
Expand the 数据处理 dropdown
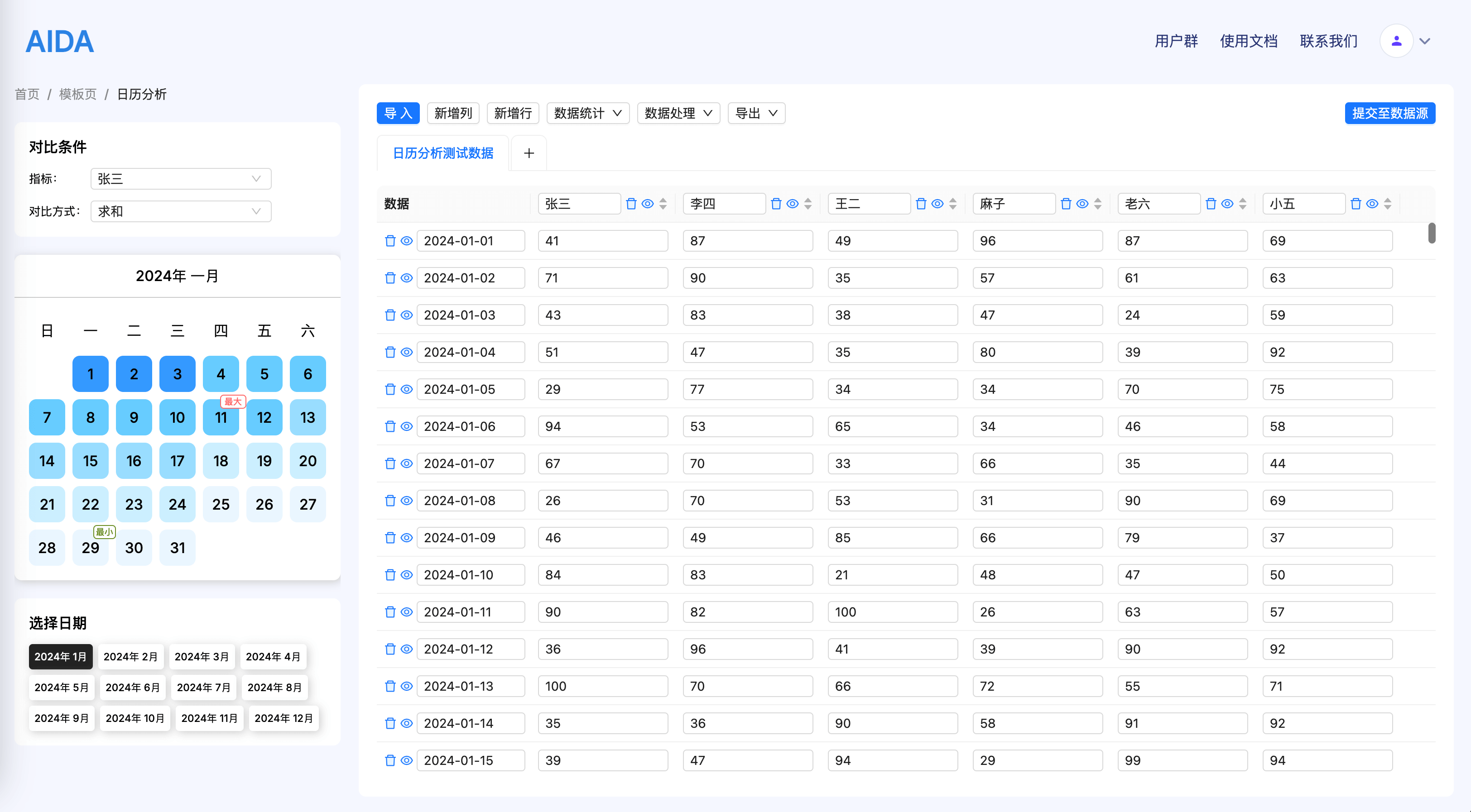point(678,113)
